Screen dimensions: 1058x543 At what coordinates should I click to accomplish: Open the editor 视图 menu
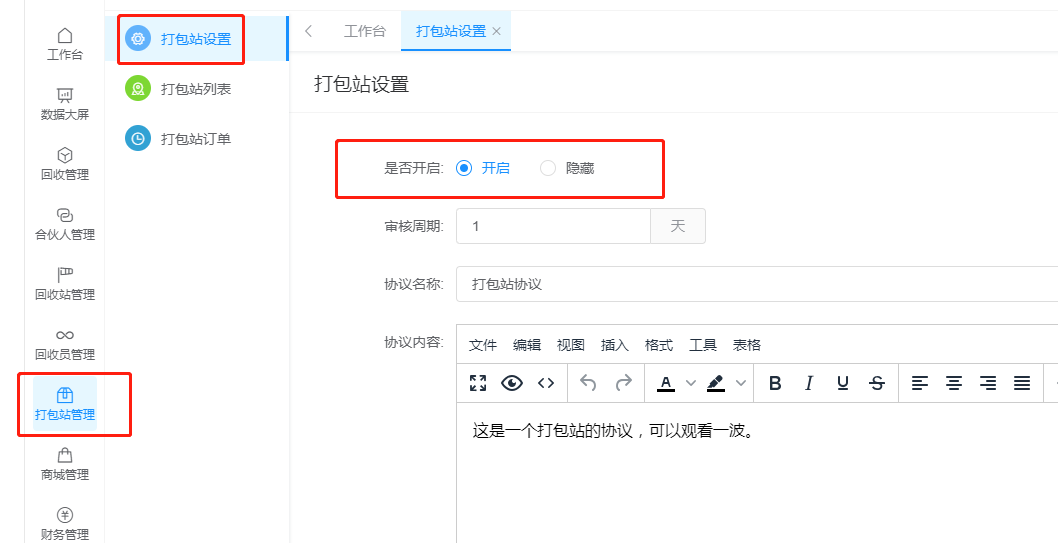(570, 345)
